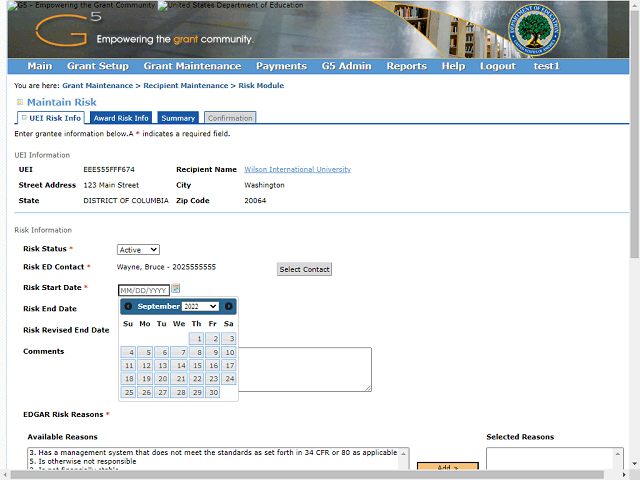Image resolution: width=640 pixels, height=480 pixels.
Task: Click Grant Maintenance breadcrumb link
Action: point(98,86)
